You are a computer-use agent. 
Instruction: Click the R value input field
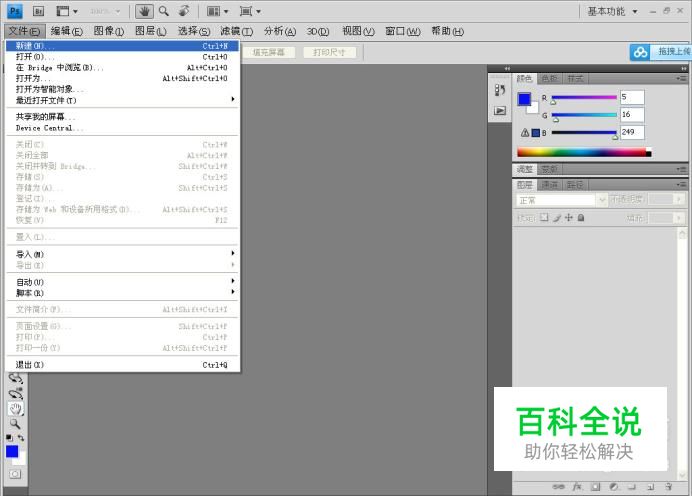pyautogui.click(x=632, y=97)
